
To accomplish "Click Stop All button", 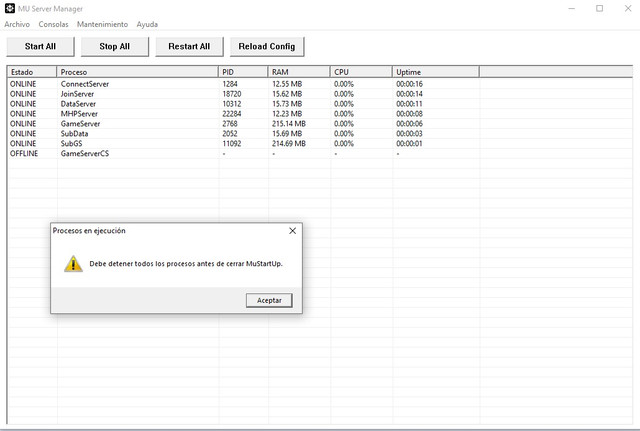I will point(115,47).
